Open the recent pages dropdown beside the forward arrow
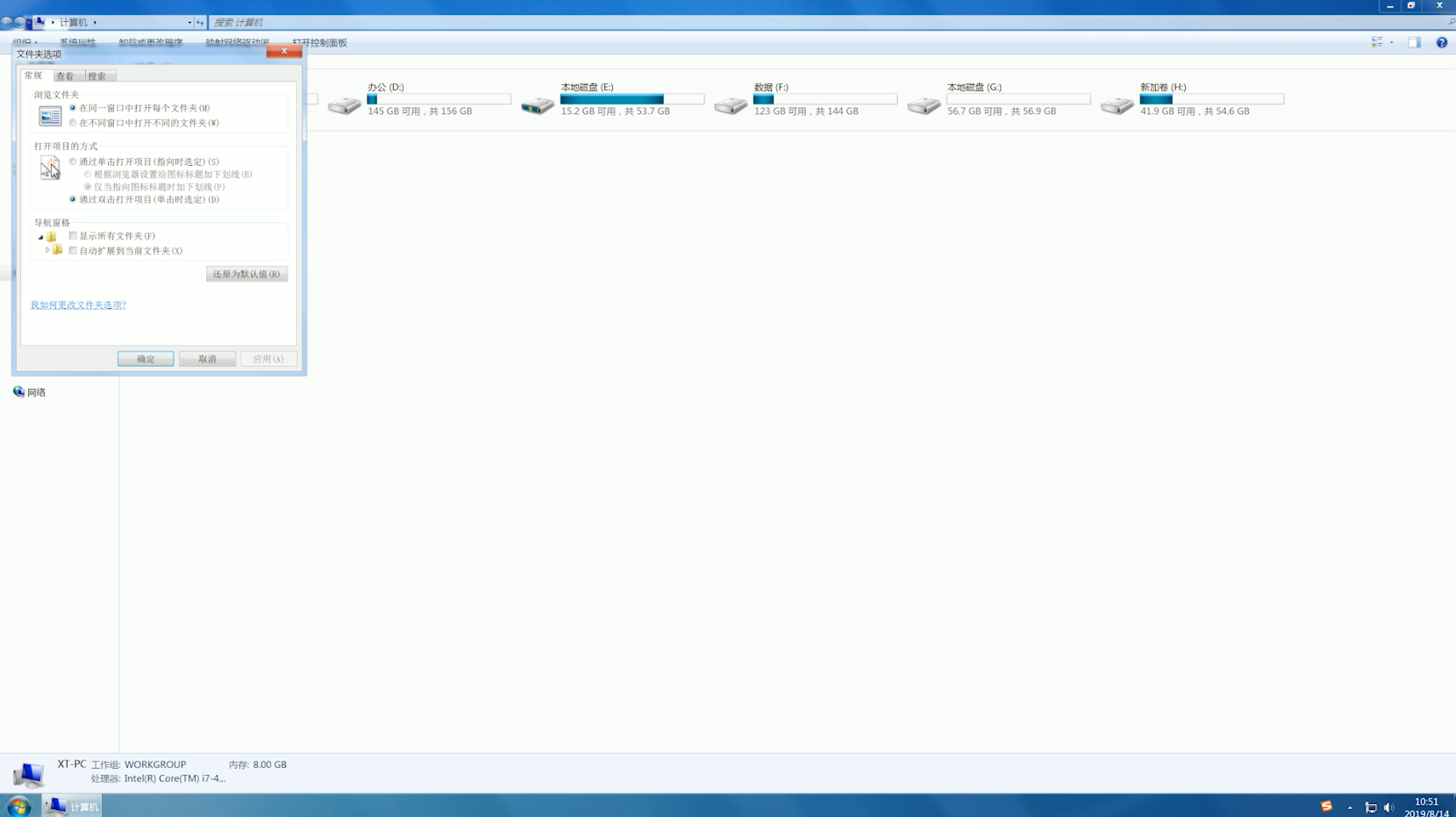1456x817 pixels. click(29, 23)
